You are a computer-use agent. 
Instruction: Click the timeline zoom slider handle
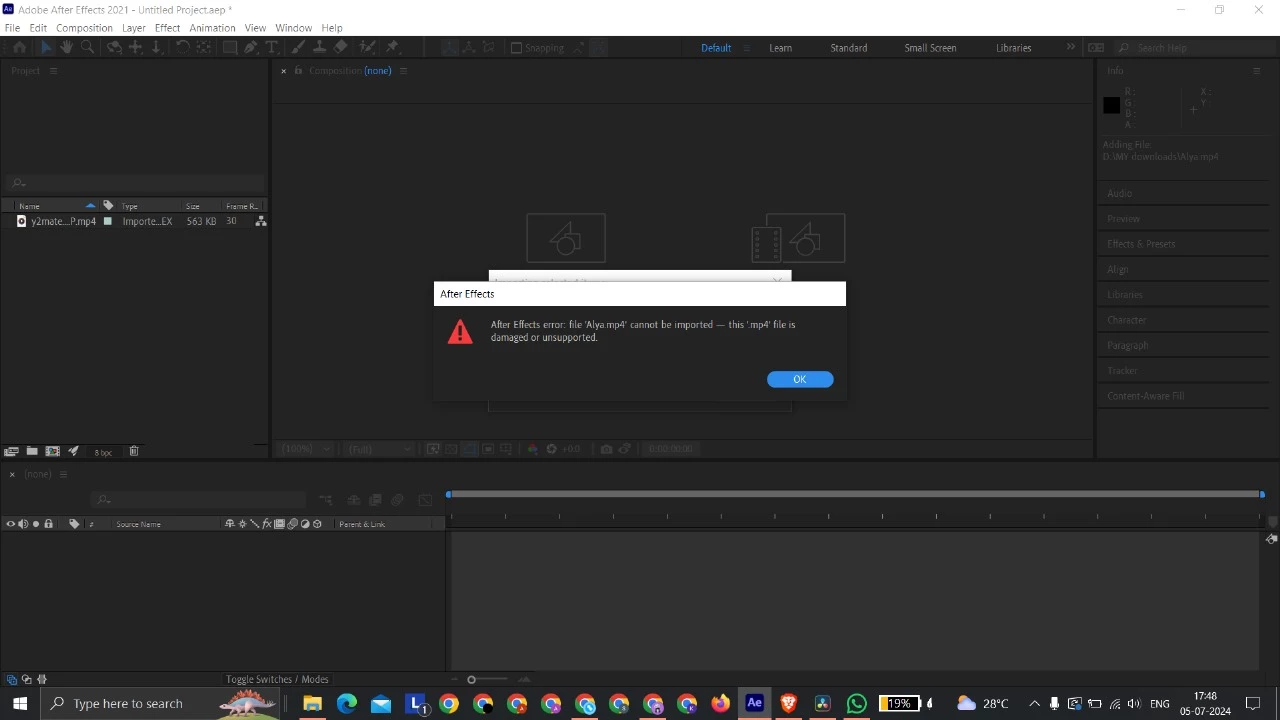tap(471, 680)
